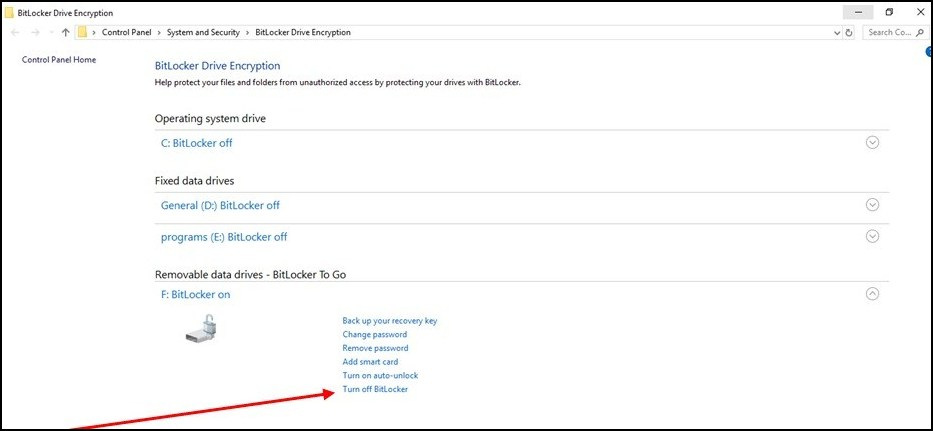Click Back up your recovery key

pos(390,320)
